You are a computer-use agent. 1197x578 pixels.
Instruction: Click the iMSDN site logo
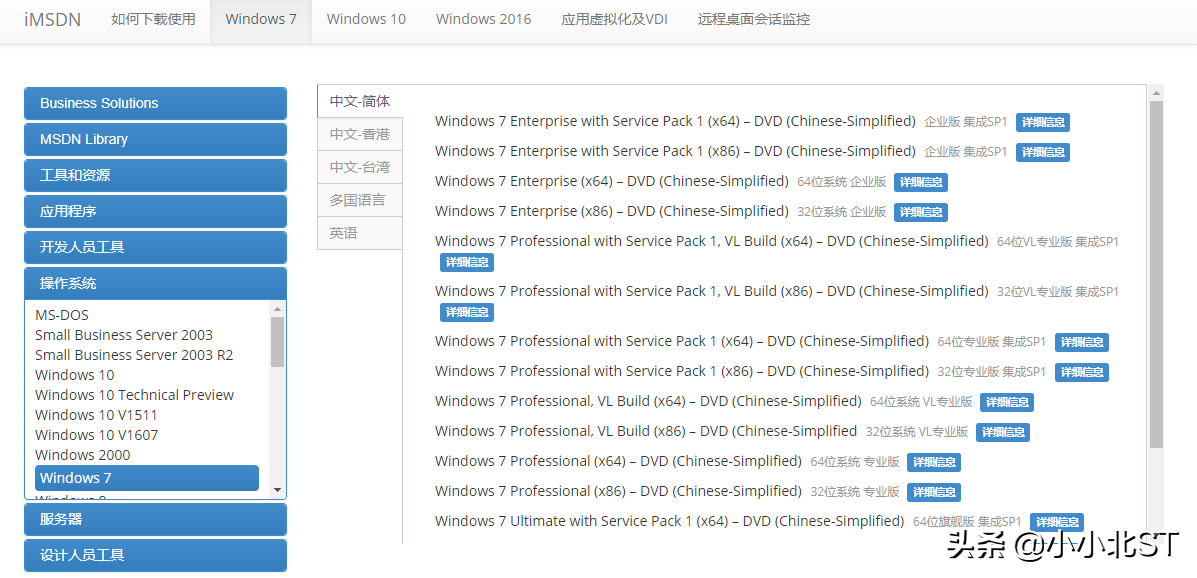51,19
